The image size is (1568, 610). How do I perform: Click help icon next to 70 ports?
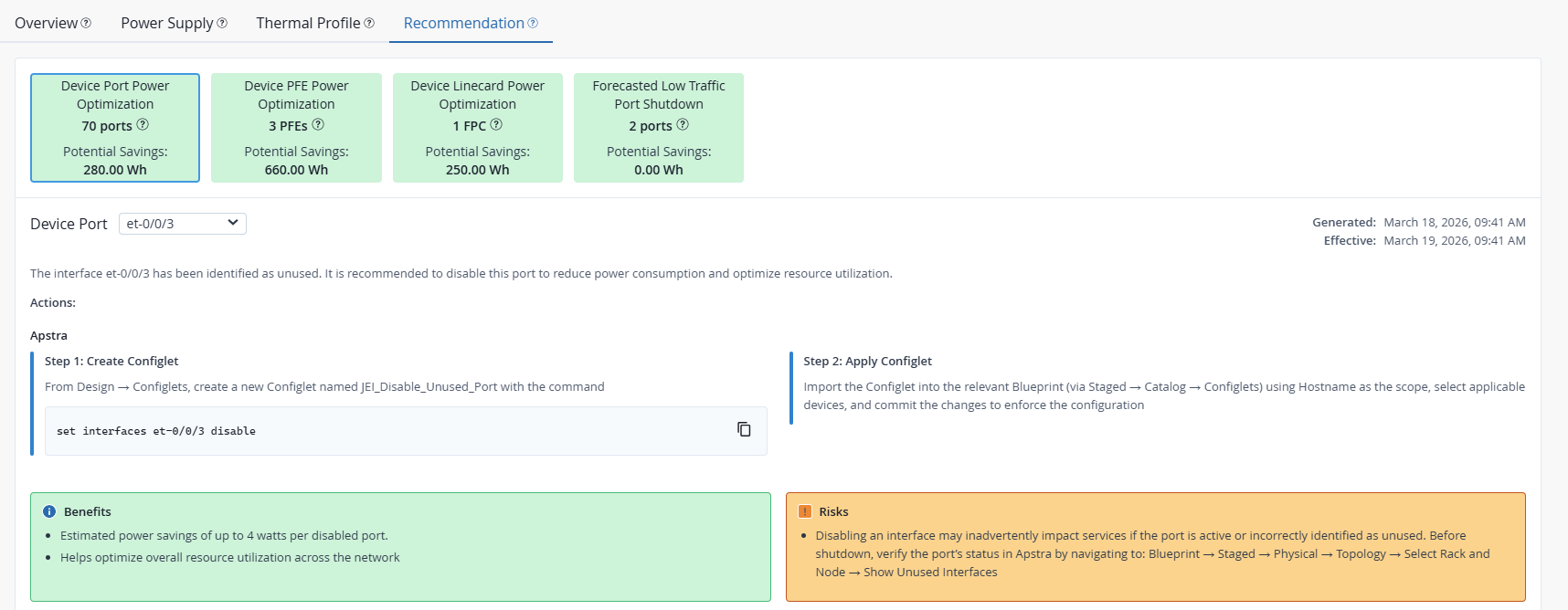click(x=143, y=125)
